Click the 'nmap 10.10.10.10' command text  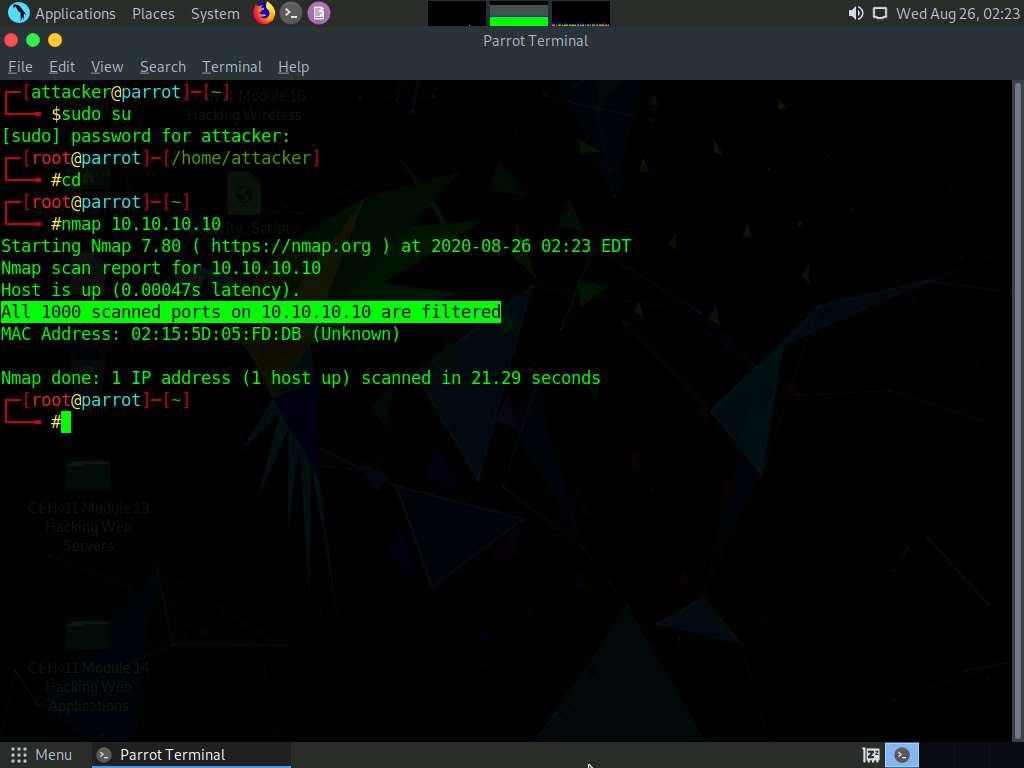pyautogui.click(x=141, y=224)
